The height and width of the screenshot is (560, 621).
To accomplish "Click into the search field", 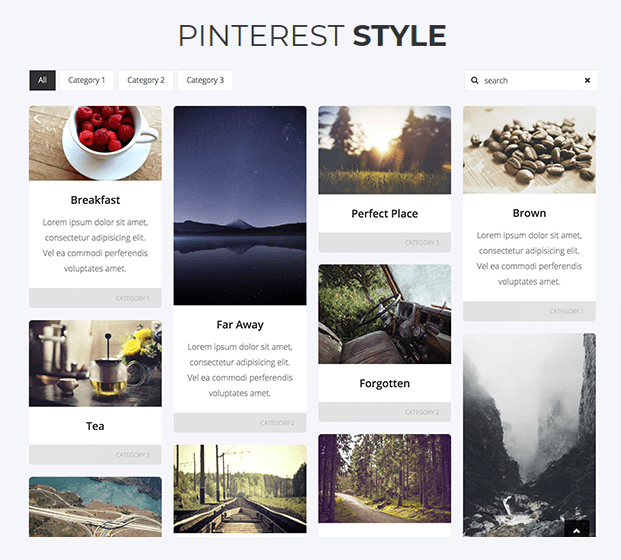I will [531, 80].
